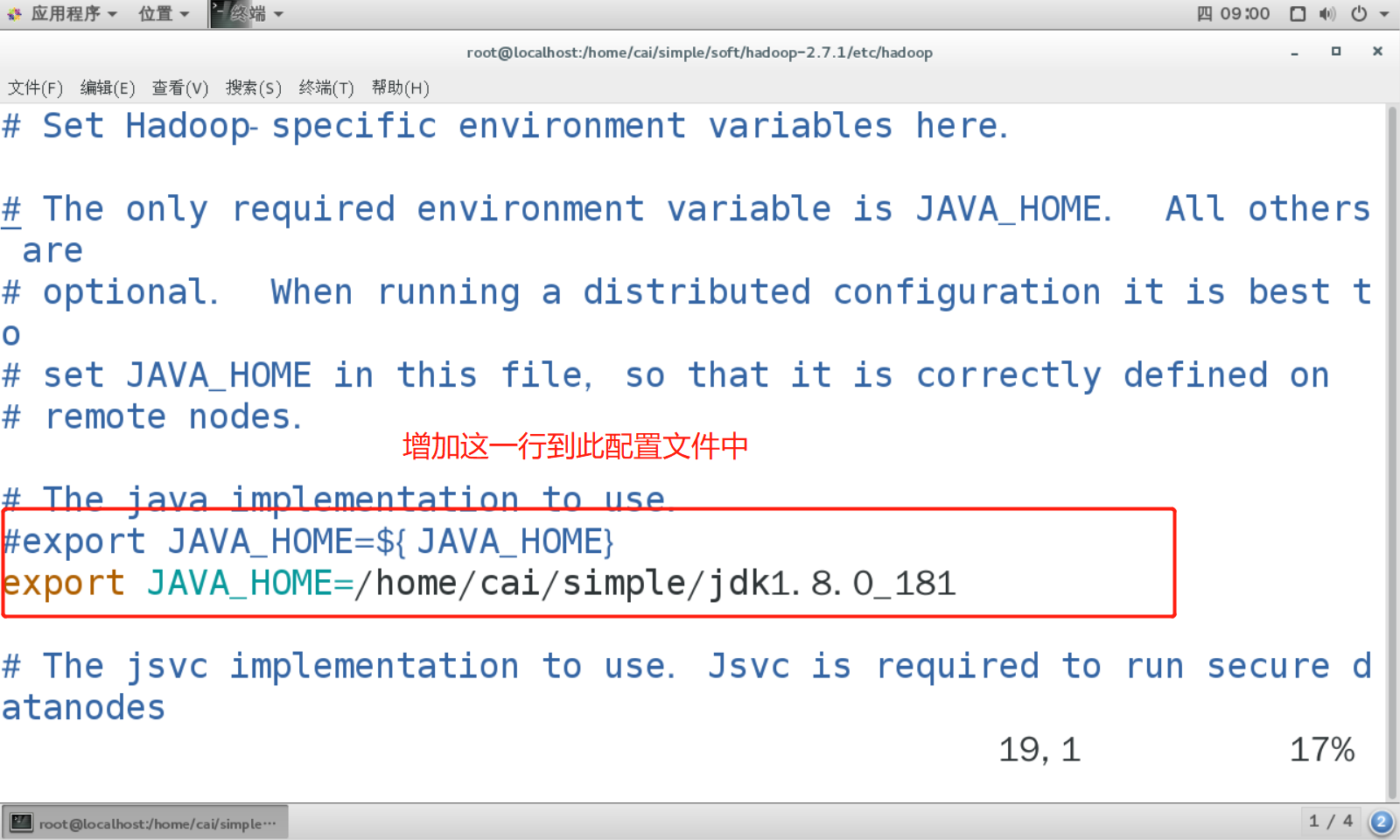Open the 编辑(E) menu
This screenshot has width=1400, height=840.
coord(108,87)
